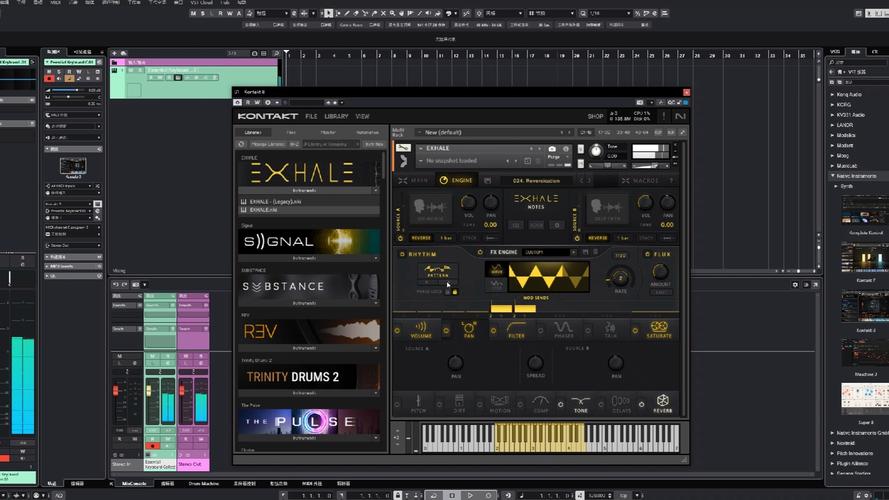This screenshot has height=500, width=889.
Task: Select the Saturate effect tape icon
Action: tap(659, 327)
